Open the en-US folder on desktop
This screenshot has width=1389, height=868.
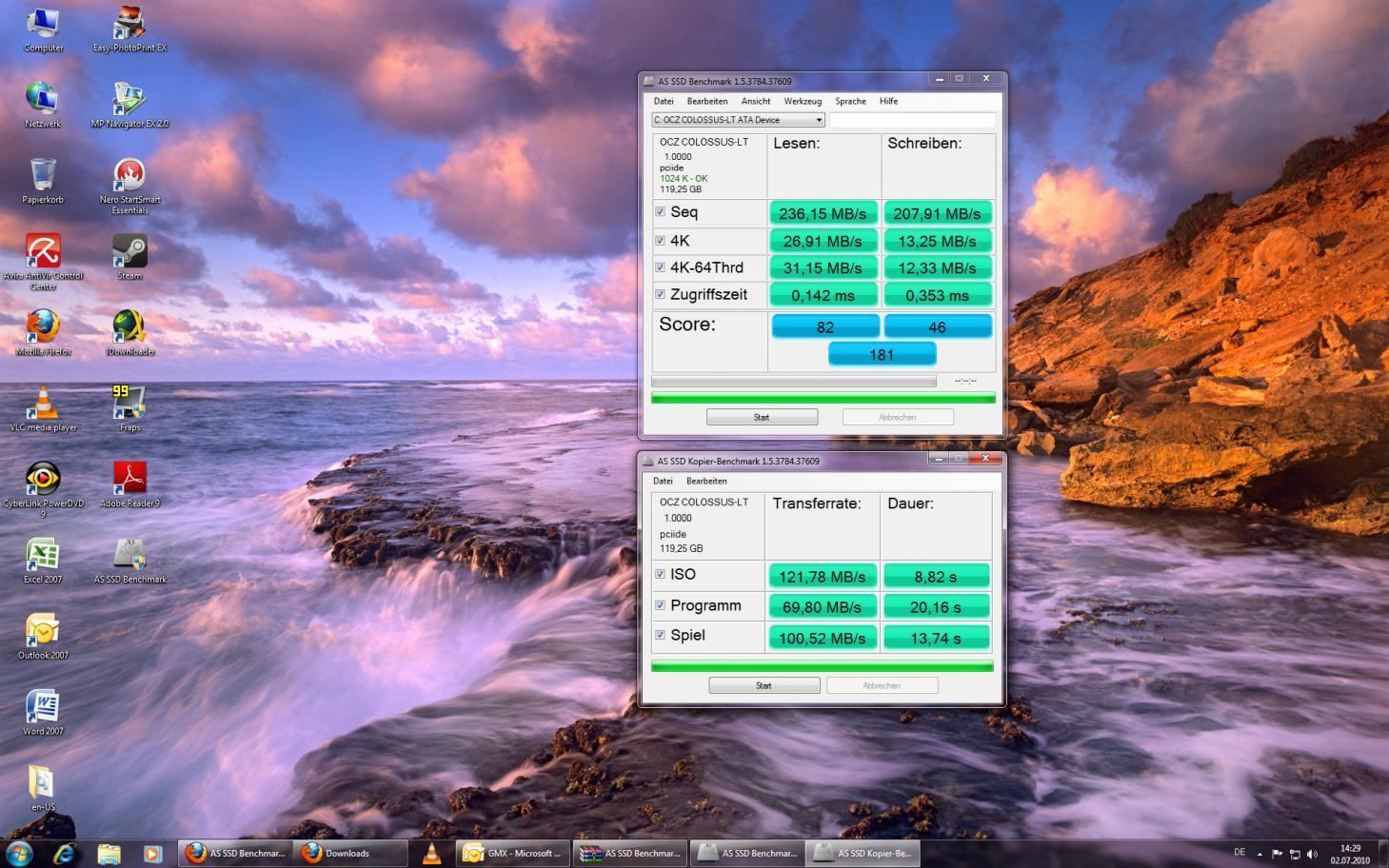[x=43, y=789]
